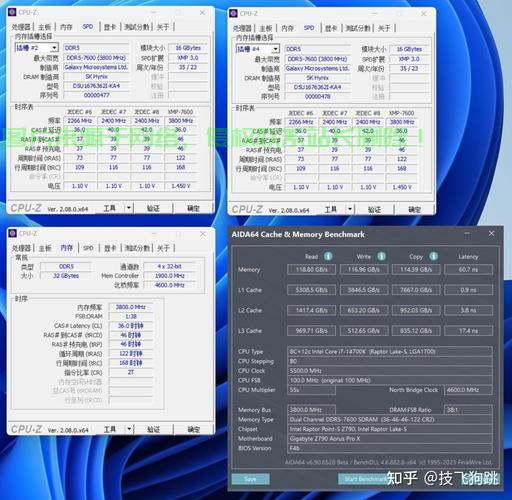Open 处理器 tab in slot #4 CPU-Z window
Image resolution: width=512 pixels, height=500 pixels.
pos(242,28)
